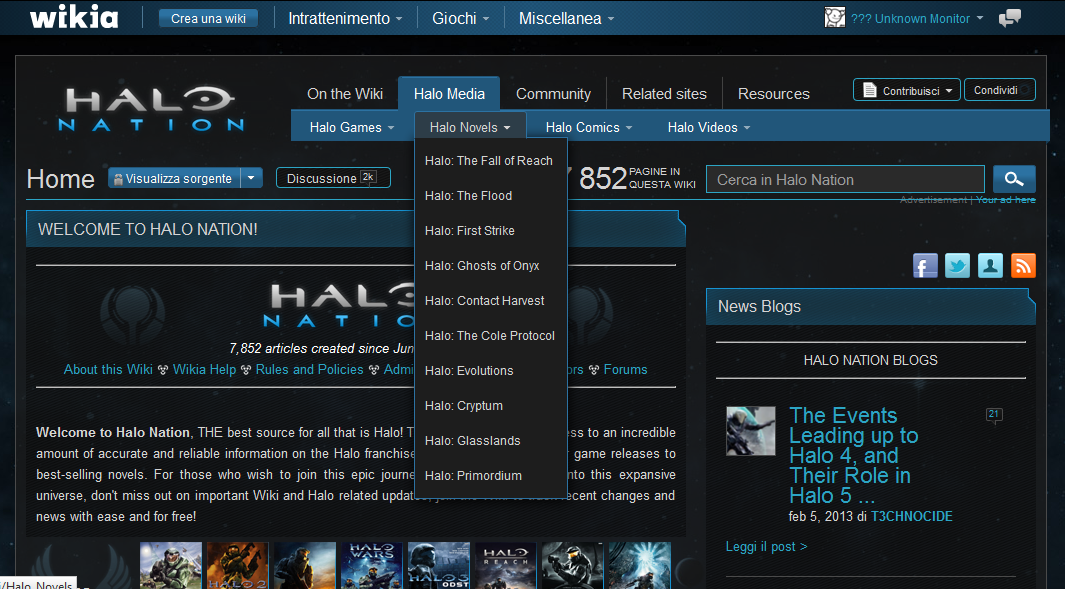Expand the Intrattenimento menu
1065x589 pixels.
(x=345, y=18)
